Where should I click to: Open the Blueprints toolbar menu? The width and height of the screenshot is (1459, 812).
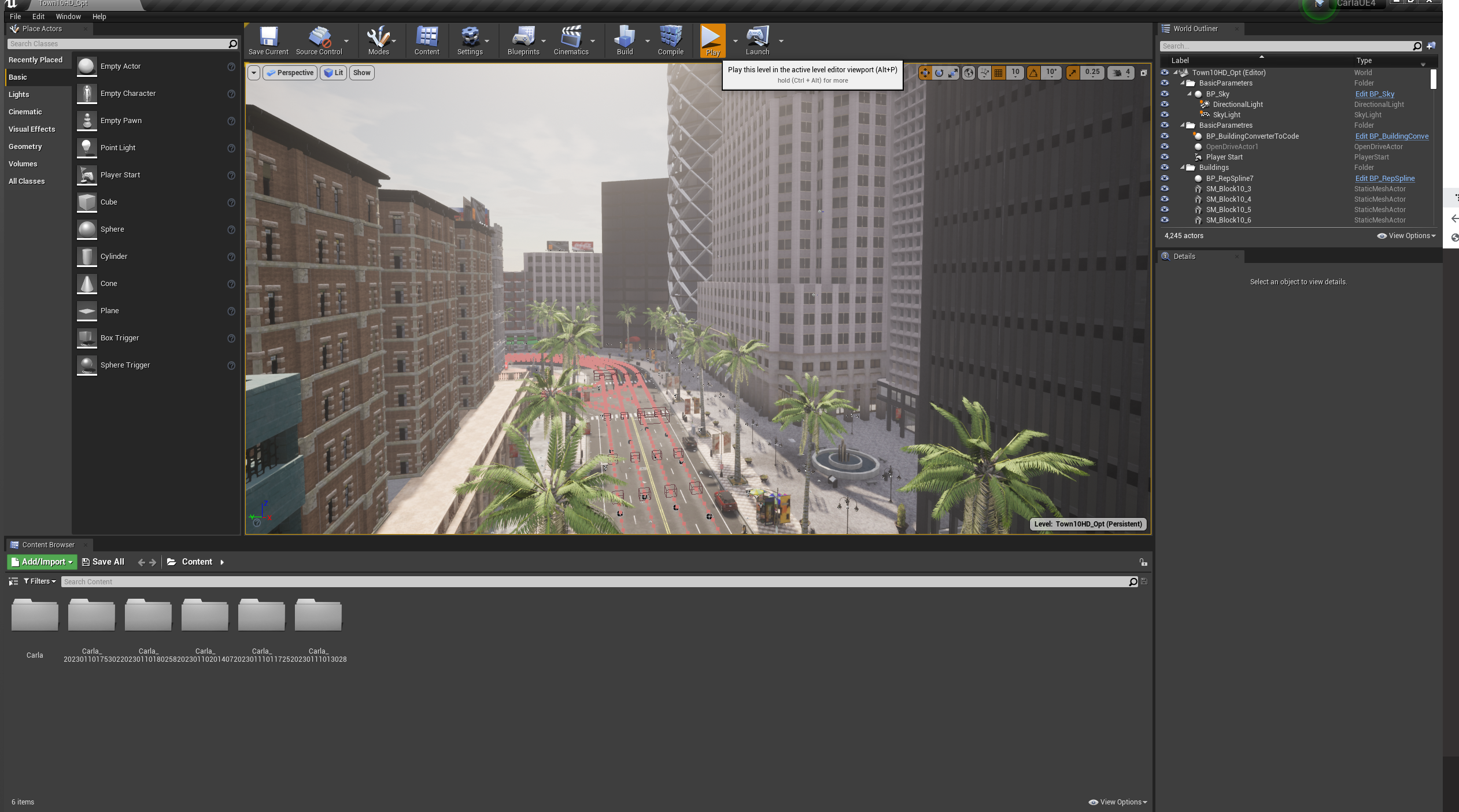523,40
